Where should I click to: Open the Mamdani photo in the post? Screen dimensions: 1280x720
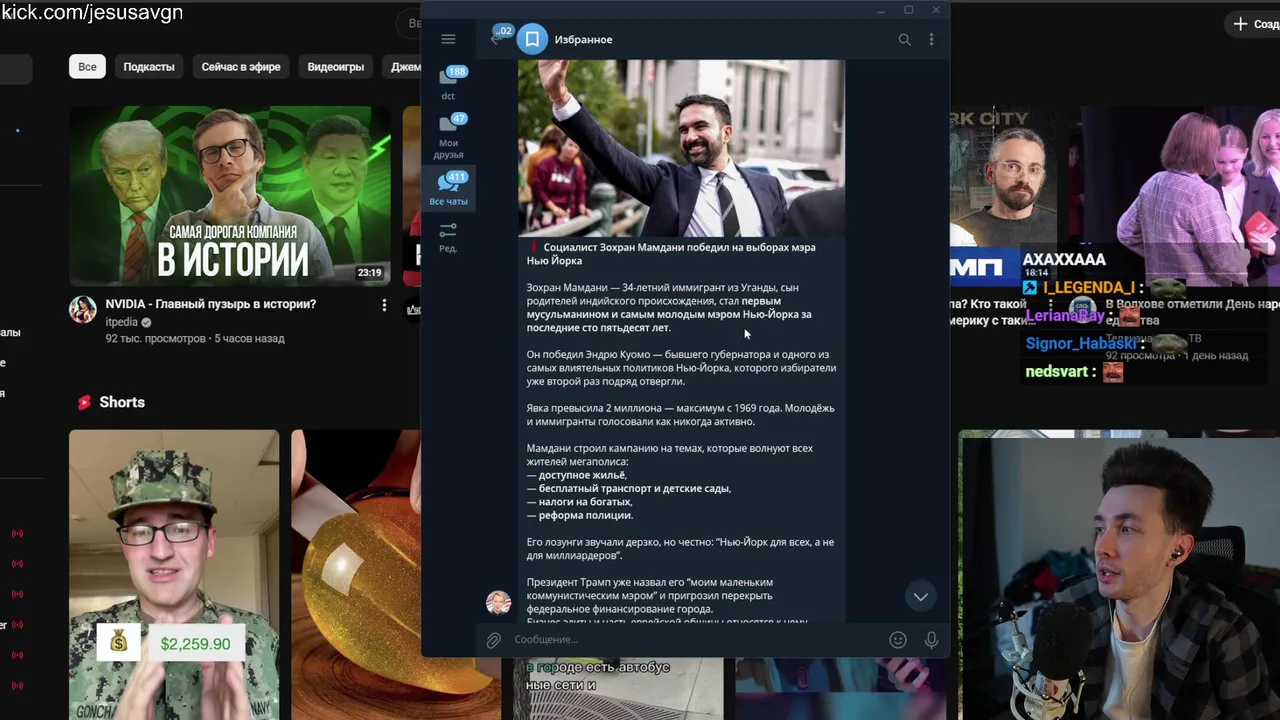(681, 148)
